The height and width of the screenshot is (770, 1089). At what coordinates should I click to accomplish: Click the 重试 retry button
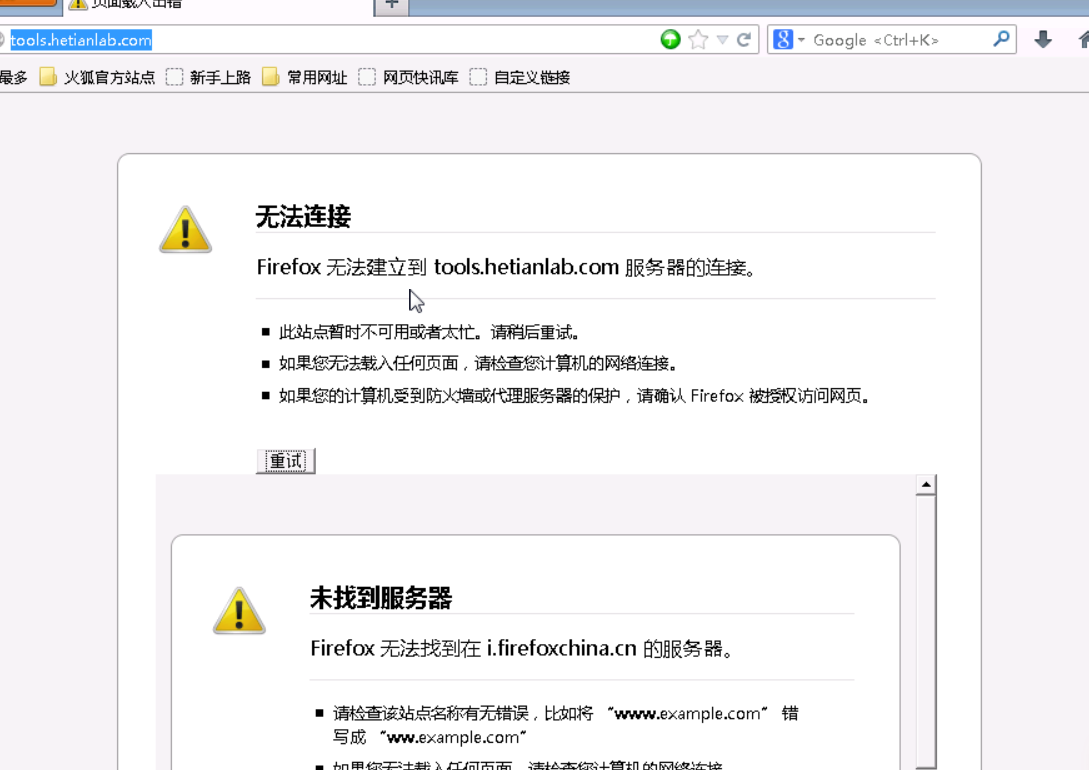(x=285, y=461)
